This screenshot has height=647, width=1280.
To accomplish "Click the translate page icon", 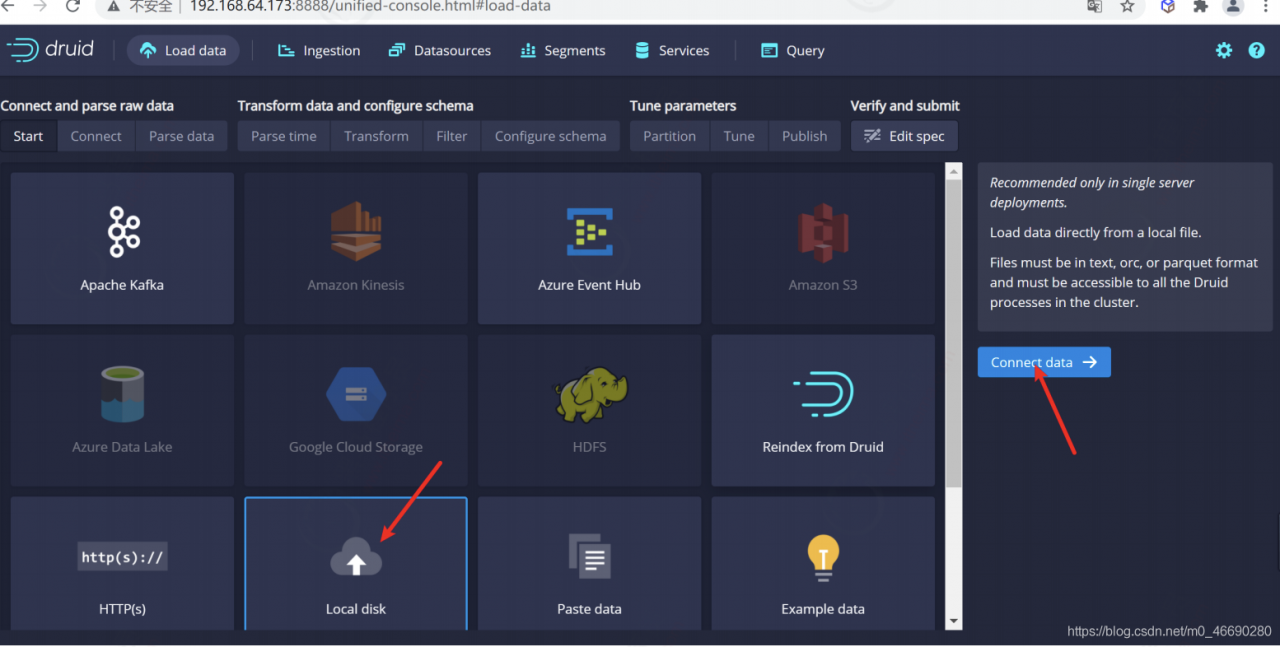I will (x=1095, y=6).
